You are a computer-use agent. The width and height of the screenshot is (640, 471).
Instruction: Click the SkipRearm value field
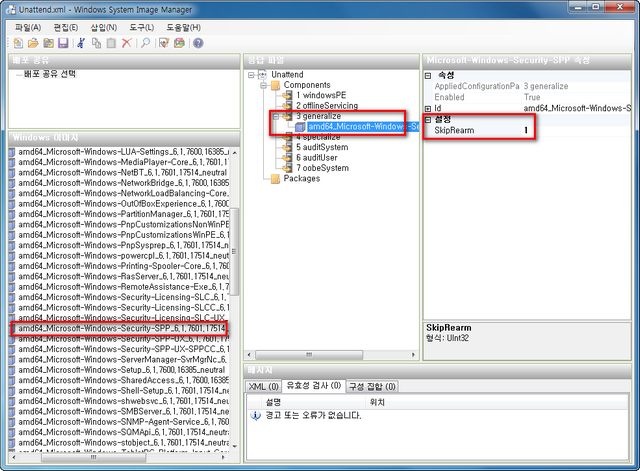tap(577, 131)
